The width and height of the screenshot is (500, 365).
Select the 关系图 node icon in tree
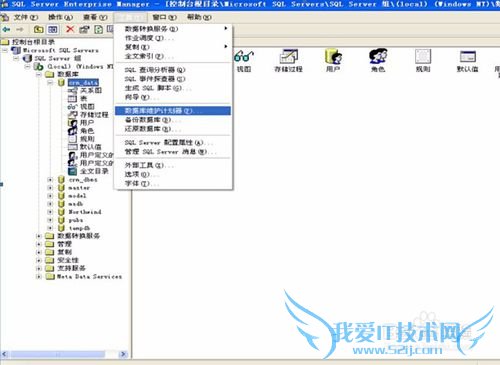tap(73, 90)
